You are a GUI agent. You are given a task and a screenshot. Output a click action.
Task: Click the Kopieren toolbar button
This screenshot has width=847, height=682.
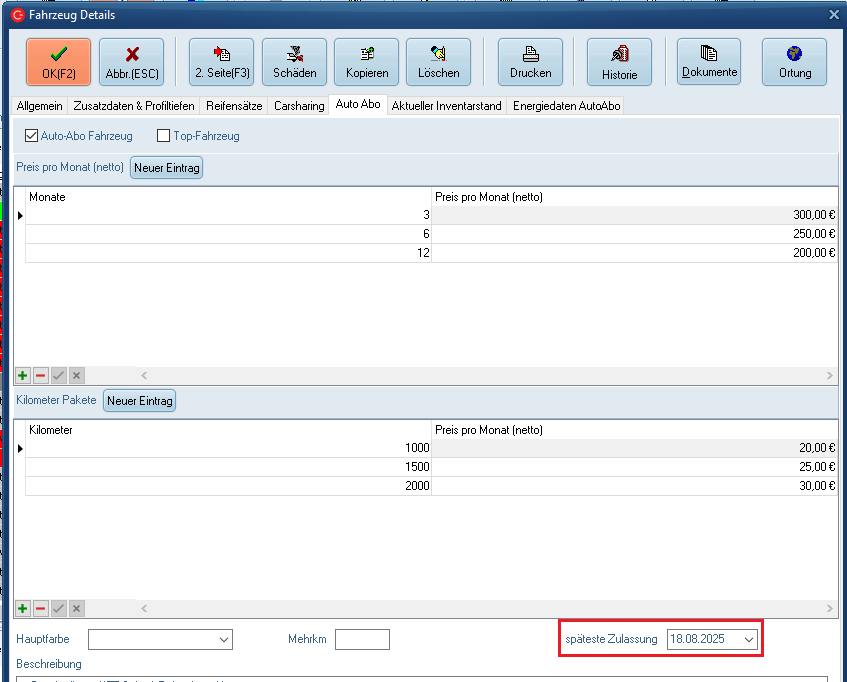pos(366,61)
